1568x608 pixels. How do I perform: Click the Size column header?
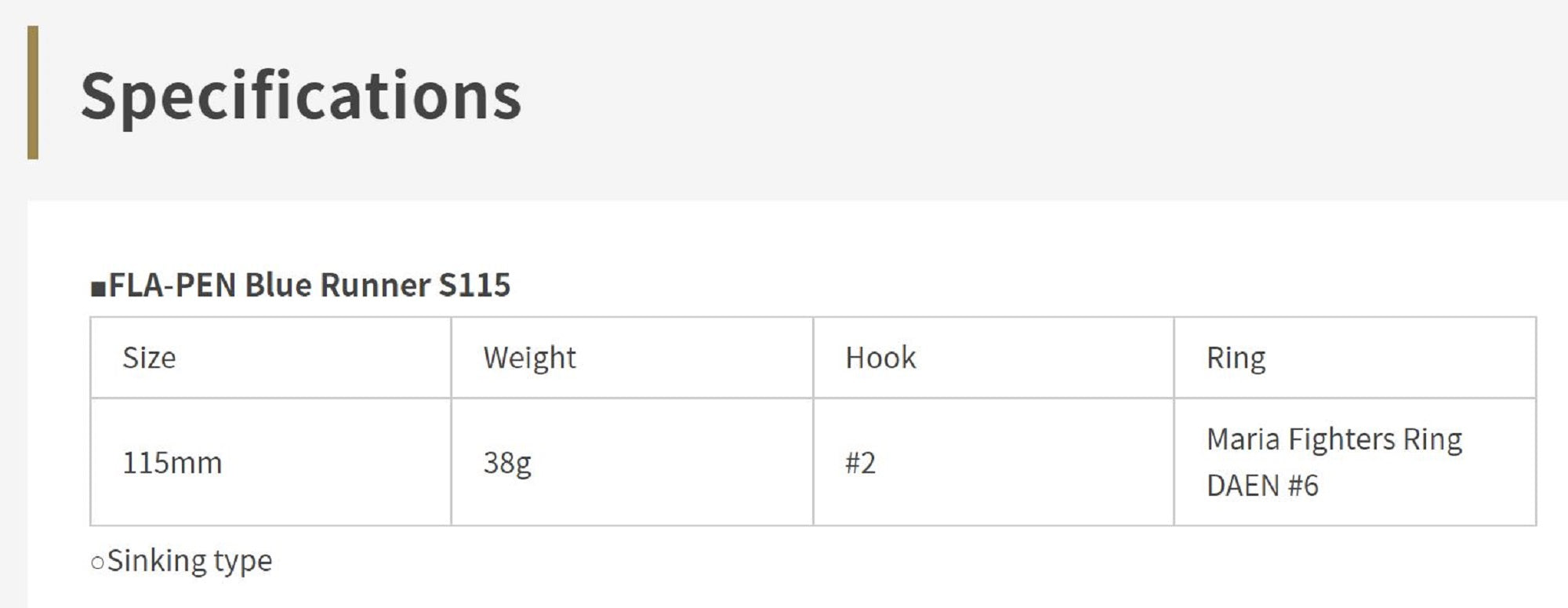tap(149, 358)
